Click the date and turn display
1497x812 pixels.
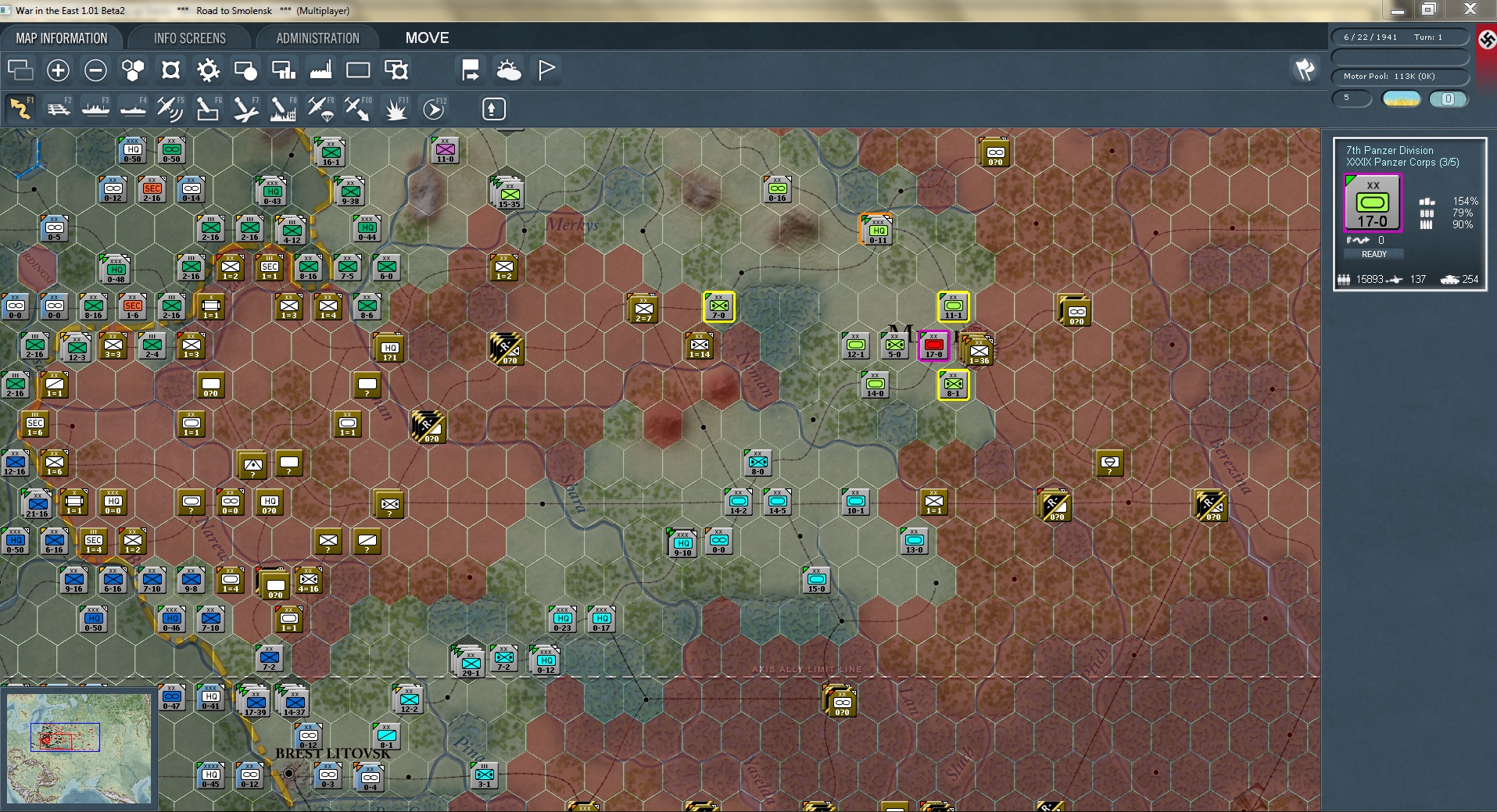pyautogui.click(x=1399, y=37)
